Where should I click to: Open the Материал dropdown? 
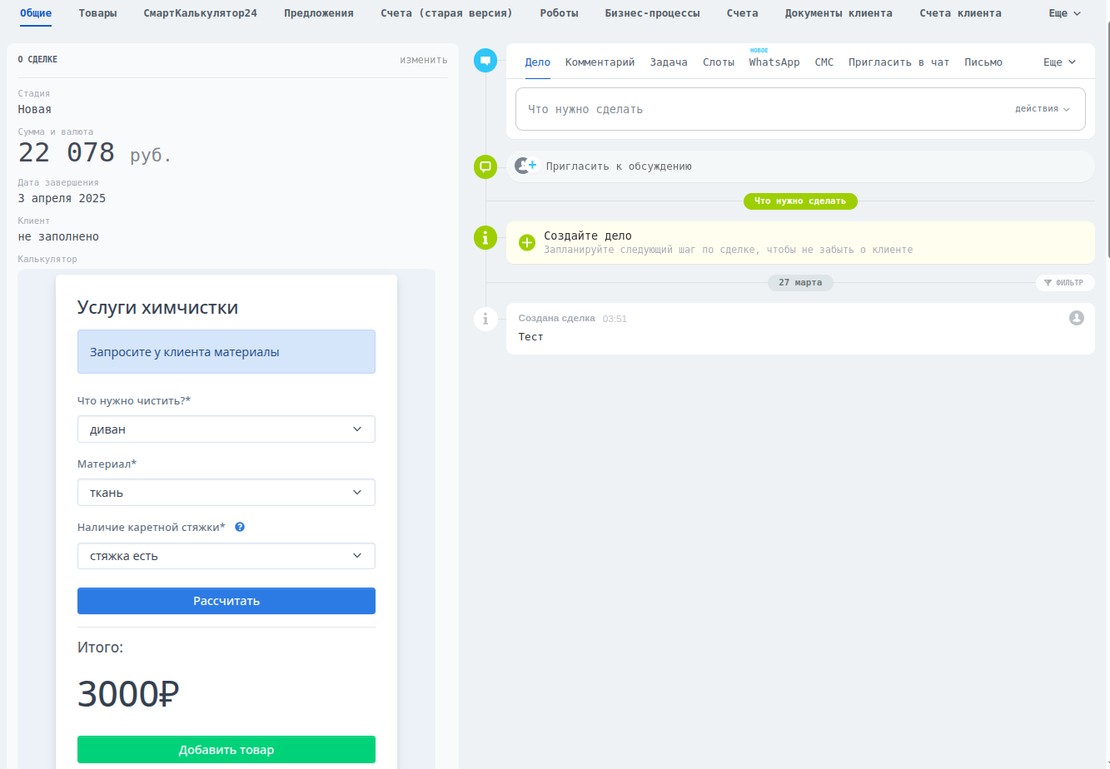[226, 492]
